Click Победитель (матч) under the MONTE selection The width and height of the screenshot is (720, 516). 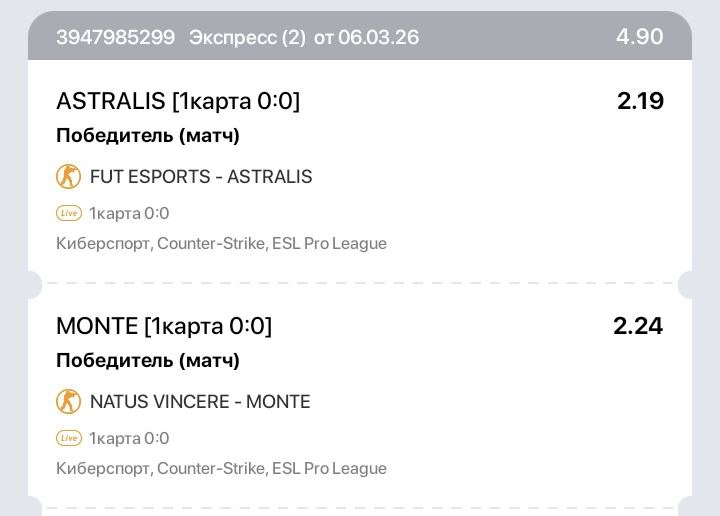tap(148, 361)
